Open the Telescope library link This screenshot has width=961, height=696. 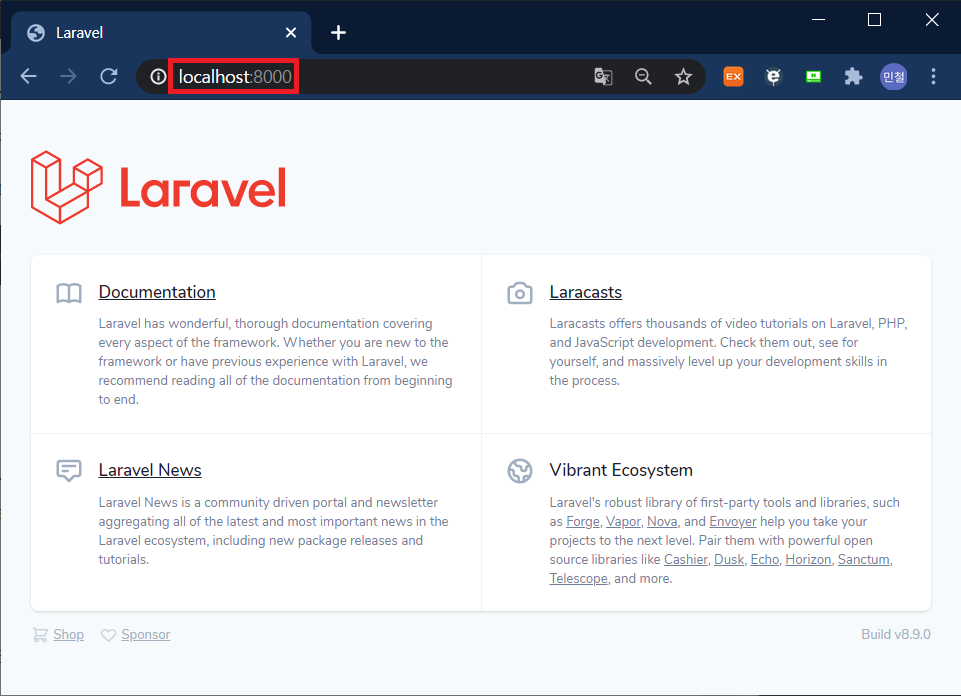pyautogui.click(x=579, y=578)
